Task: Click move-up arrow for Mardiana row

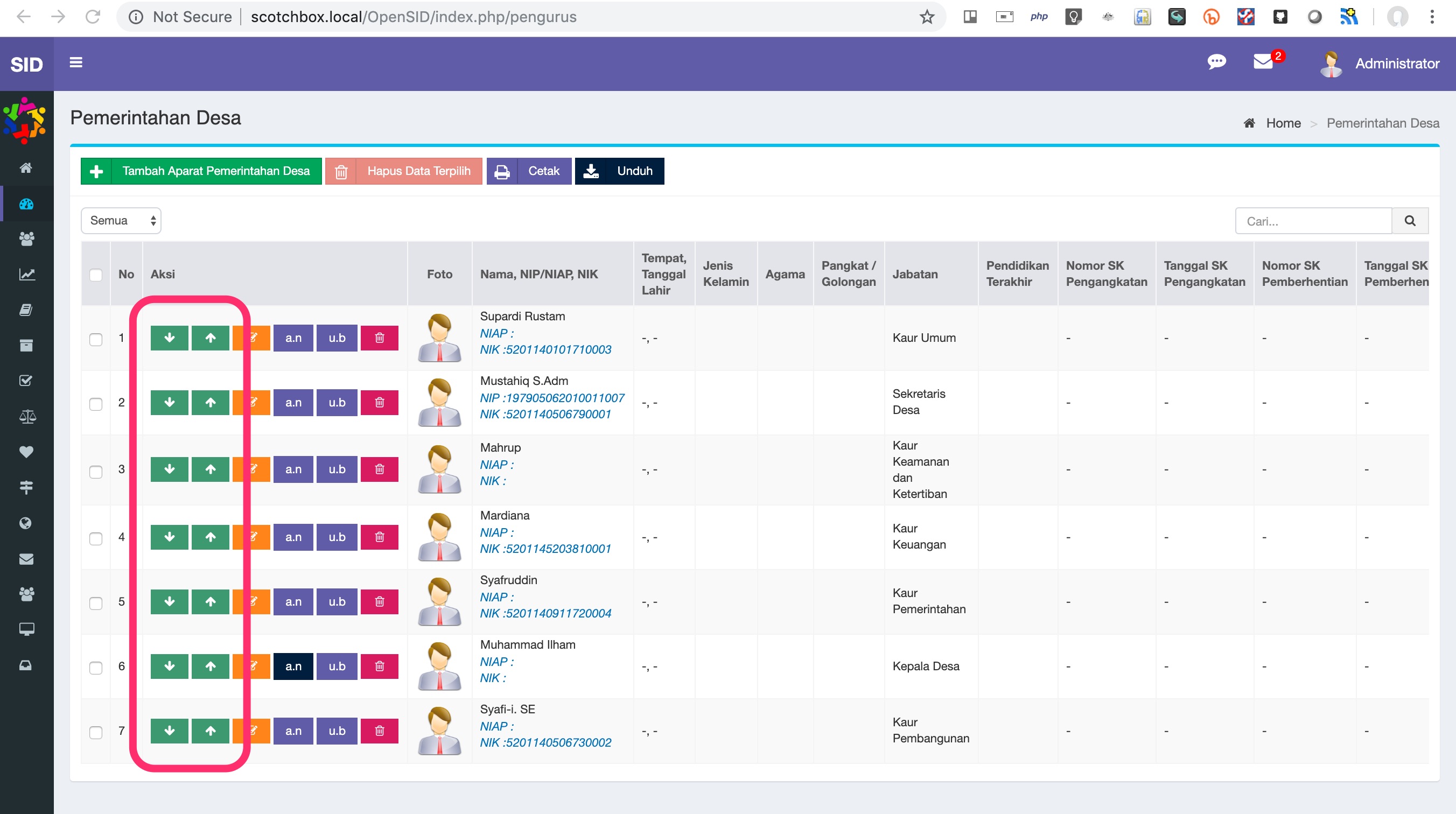Action: pyautogui.click(x=210, y=537)
